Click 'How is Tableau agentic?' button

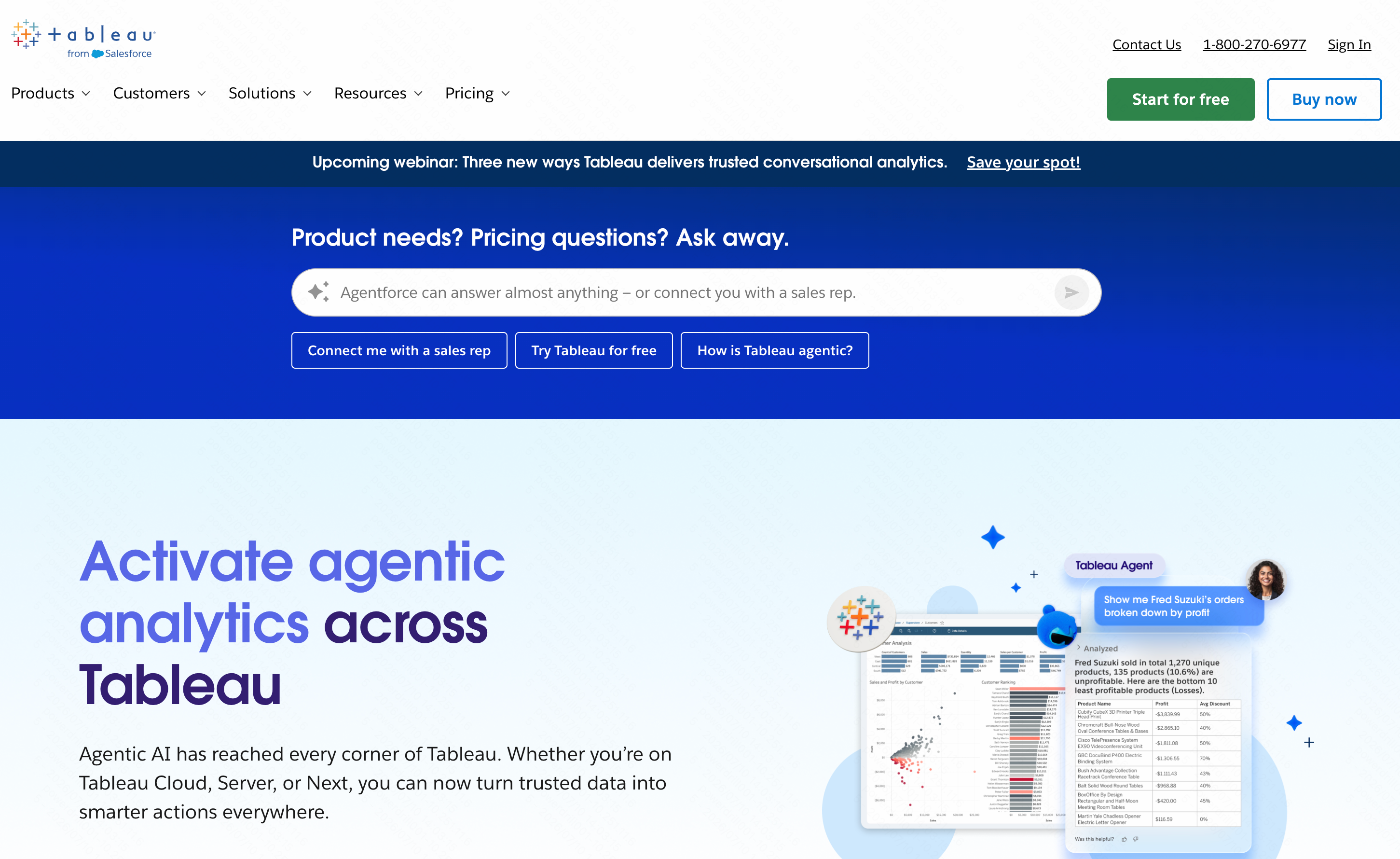pos(774,350)
